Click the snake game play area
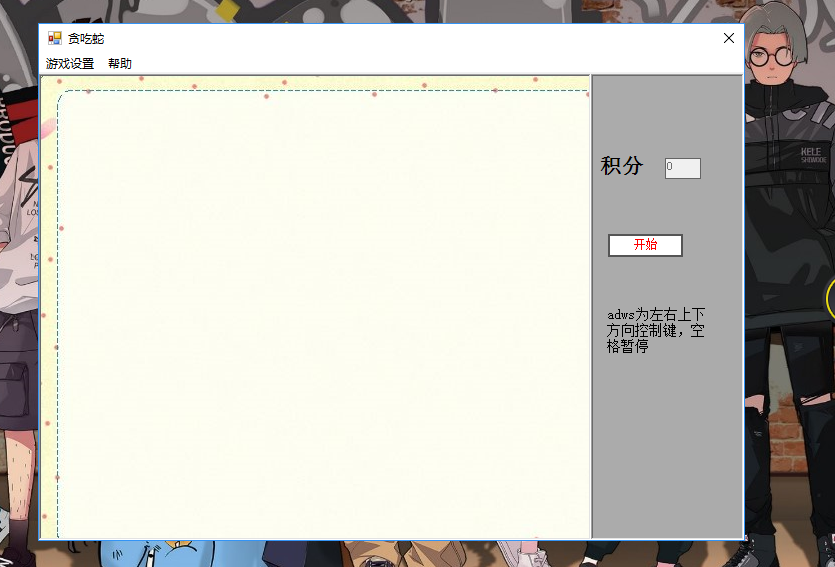Image resolution: width=835 pixels, height=567 pixels. 315,307
